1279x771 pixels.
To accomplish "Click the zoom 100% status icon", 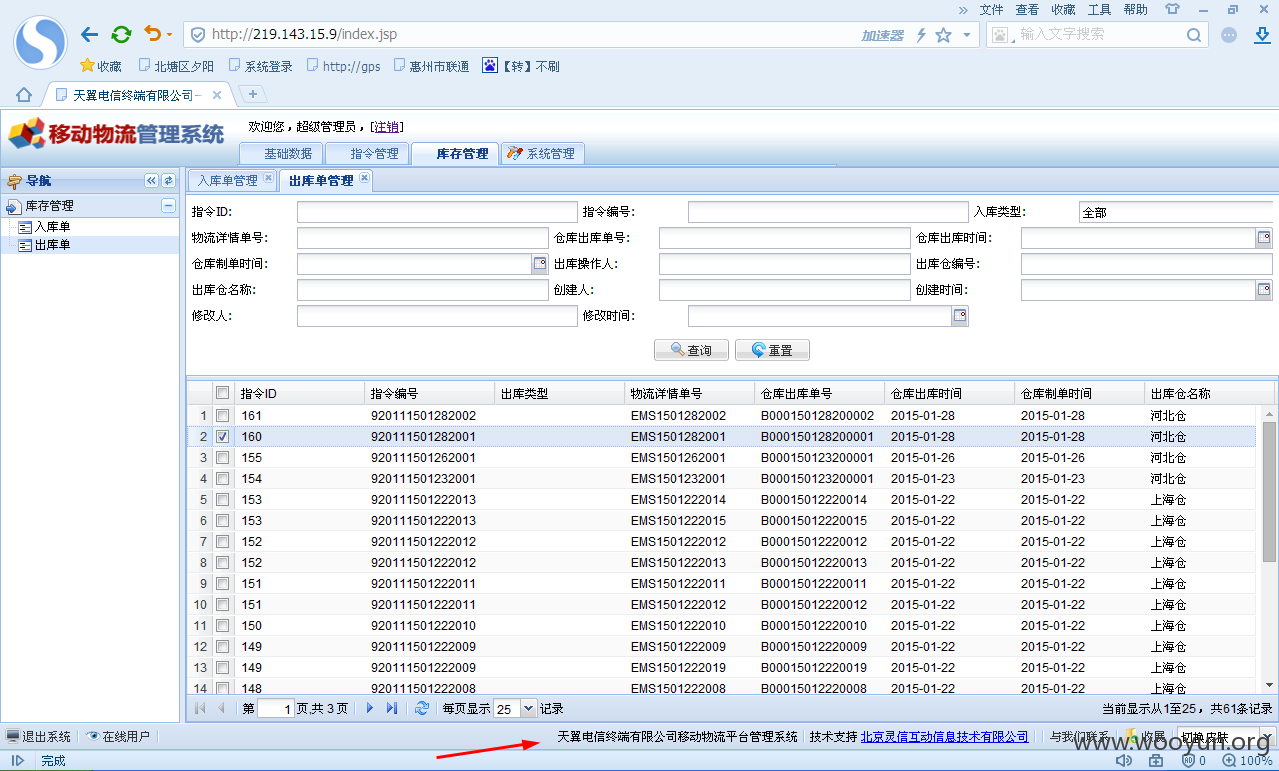I will tap(1246, 761).
